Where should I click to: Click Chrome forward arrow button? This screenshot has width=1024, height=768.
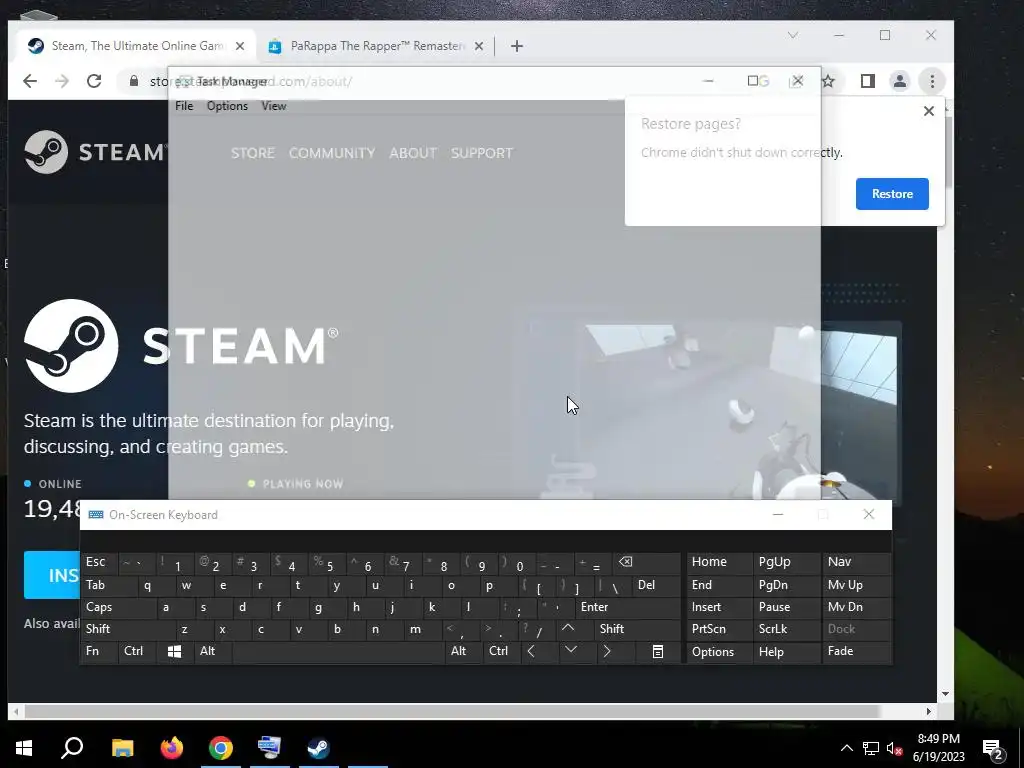(x=62, y=81)
